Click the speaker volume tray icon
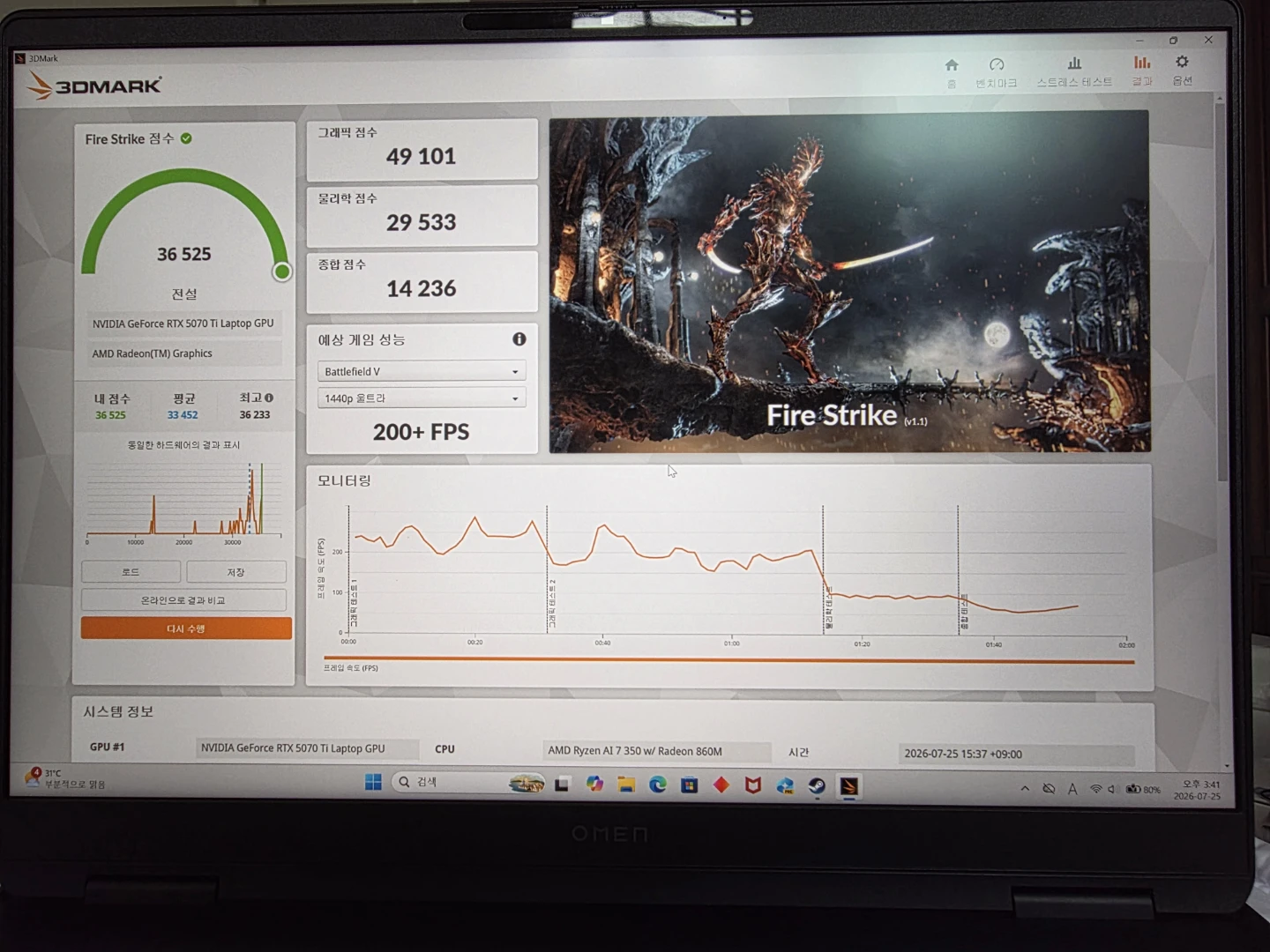Image resolution: width=1270 pixels, height=952 pixels. pyautogui.click(x=1111, y=789)
